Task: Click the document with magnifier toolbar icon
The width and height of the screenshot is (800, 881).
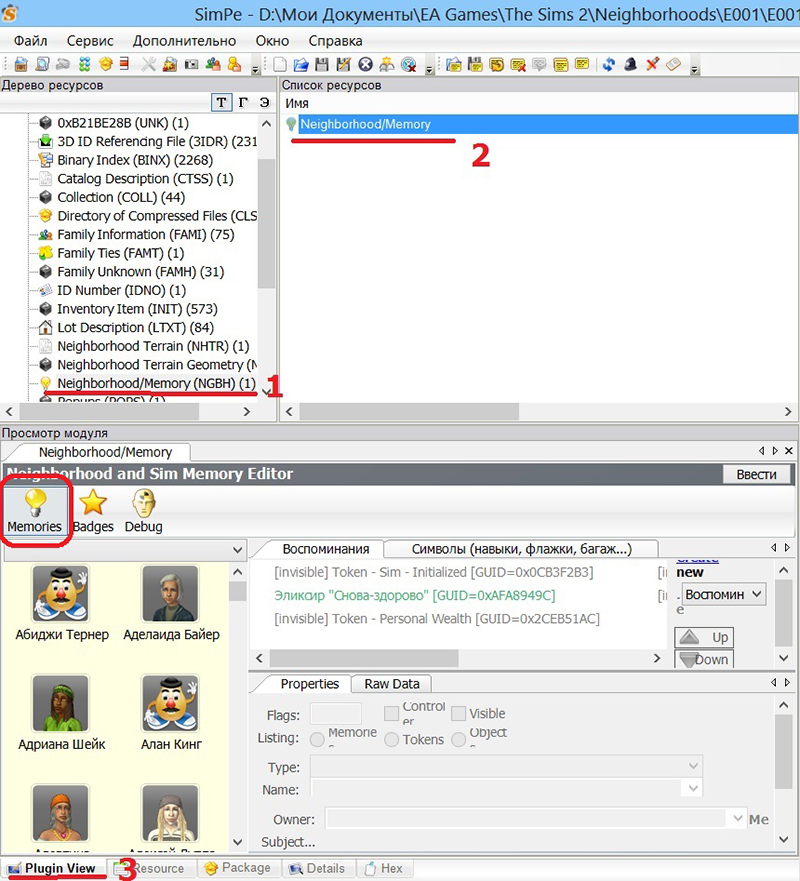Action: (42, 65)
